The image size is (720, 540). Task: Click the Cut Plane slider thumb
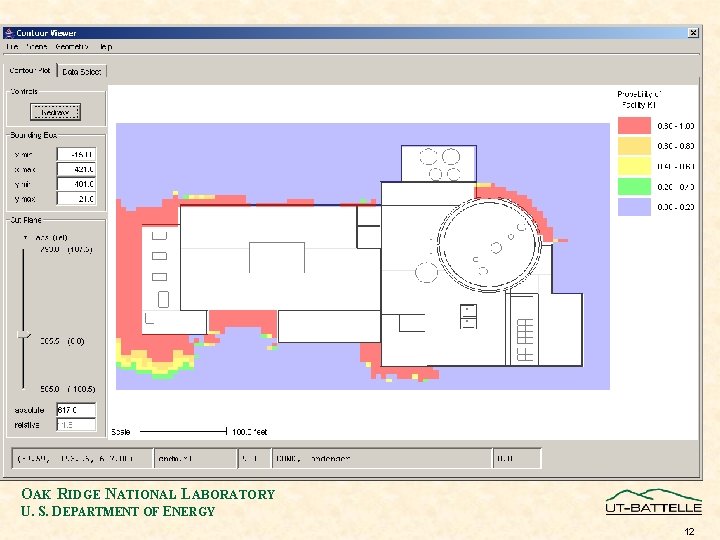(23, 335)
